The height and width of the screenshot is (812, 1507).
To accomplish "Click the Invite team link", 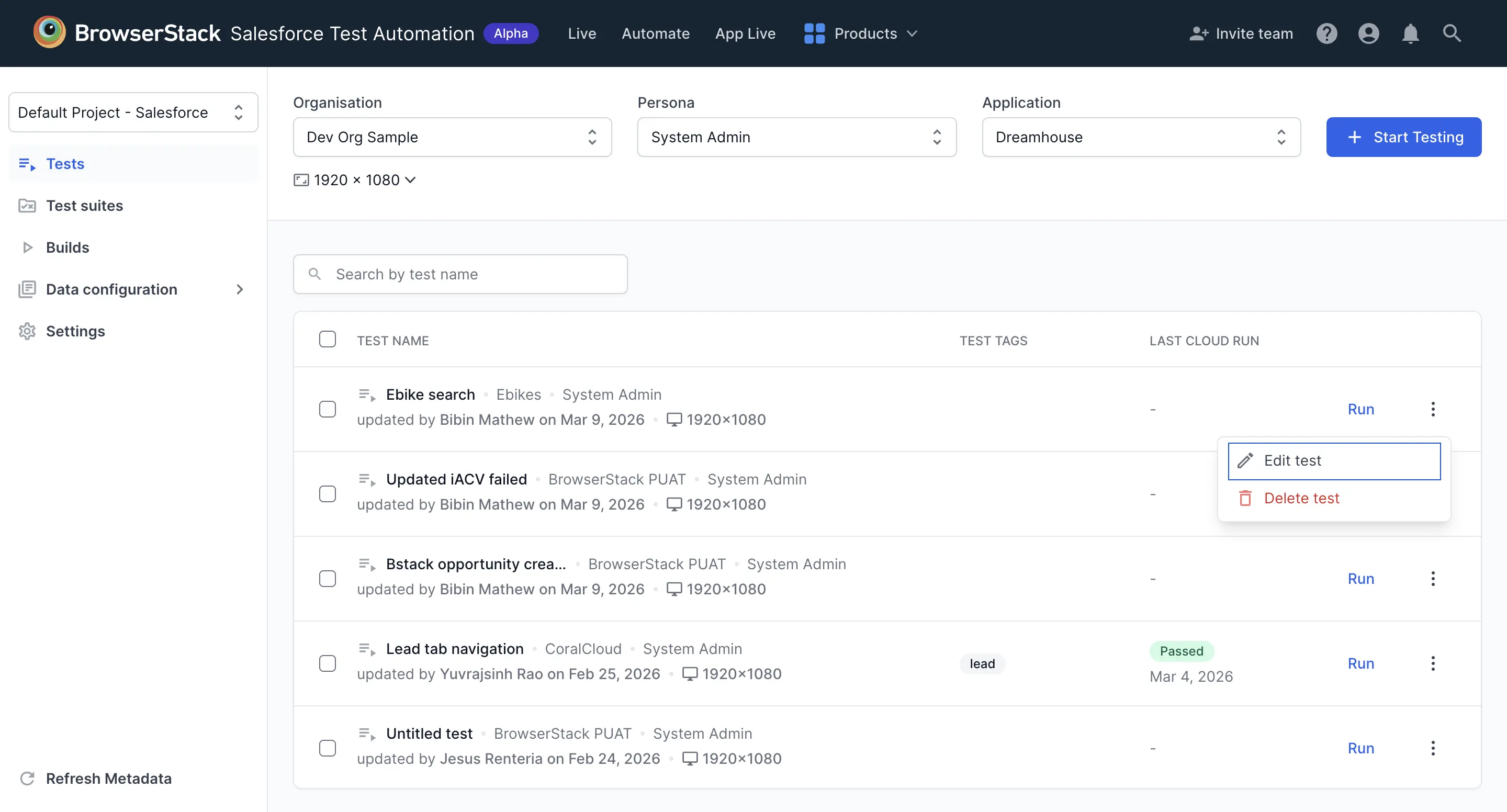I will [1241, 33].
